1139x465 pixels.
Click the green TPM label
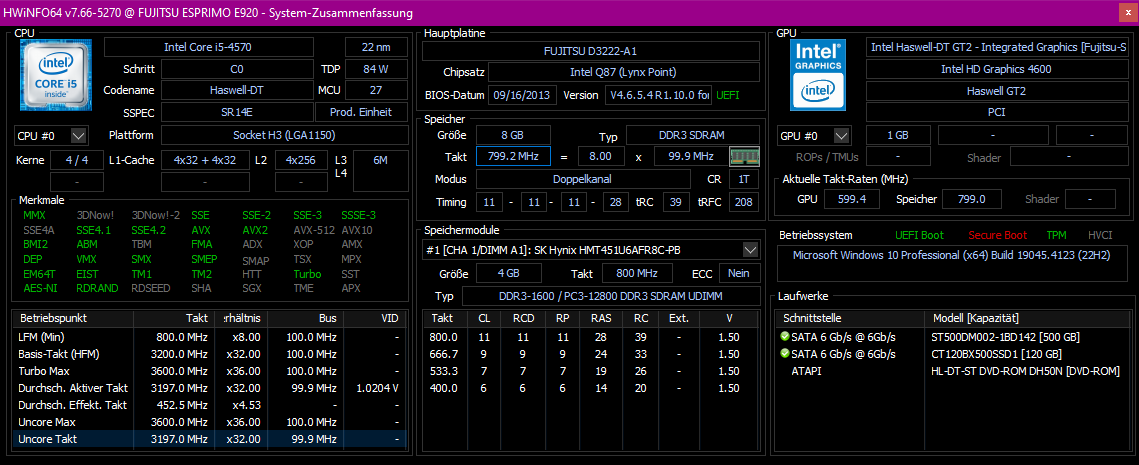coord(1056,235)
